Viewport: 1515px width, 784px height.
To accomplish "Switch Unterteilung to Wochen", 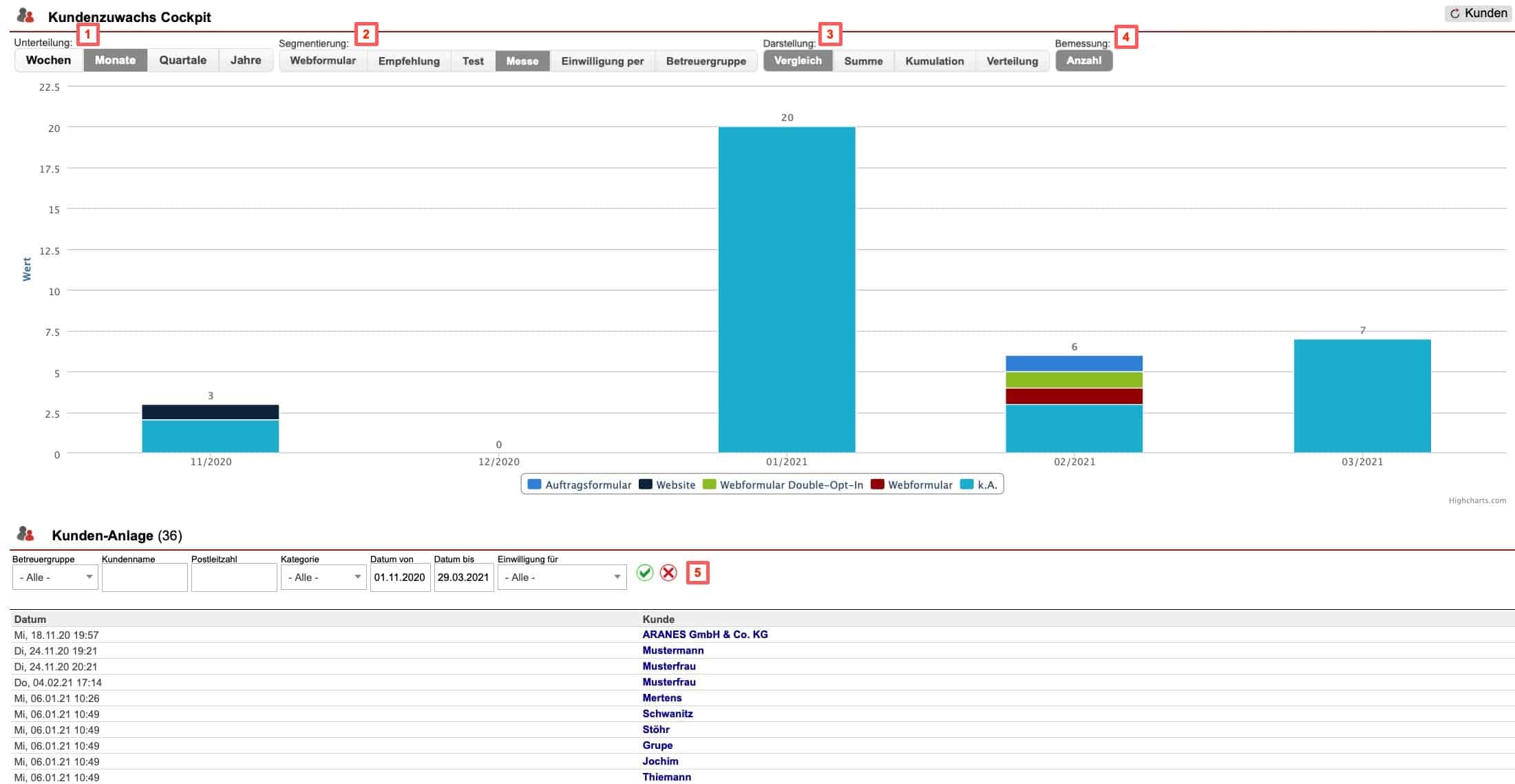I will click(x=48, y=60).
